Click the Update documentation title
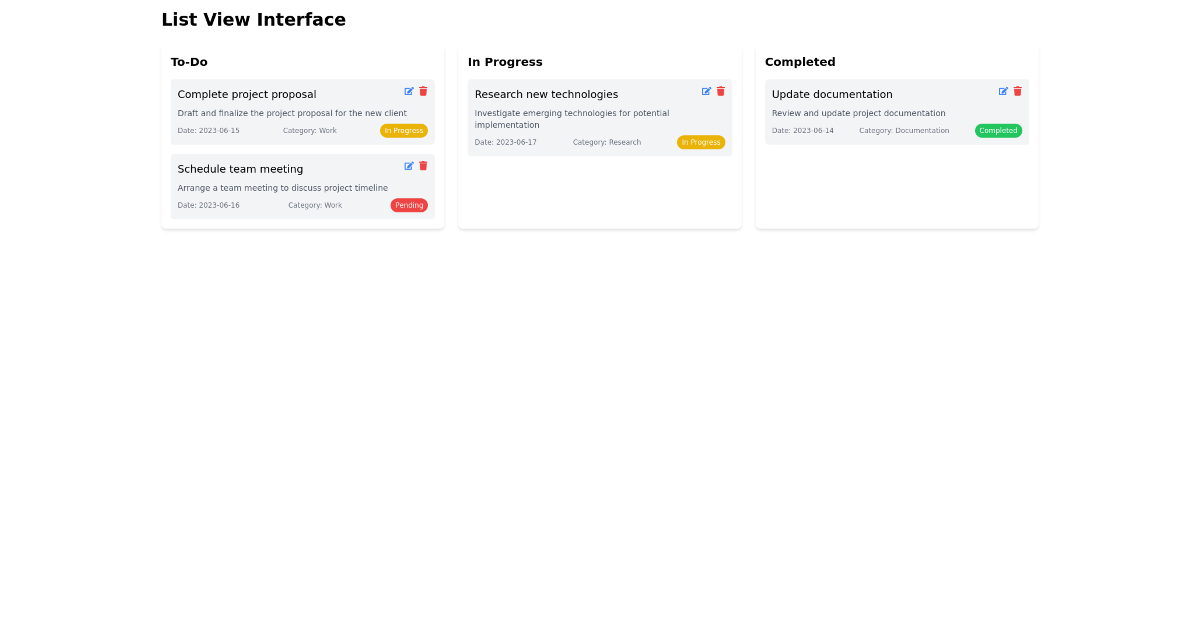Image resolution: width=1200 pixels, height=630 pixels. tap(832, 94)
